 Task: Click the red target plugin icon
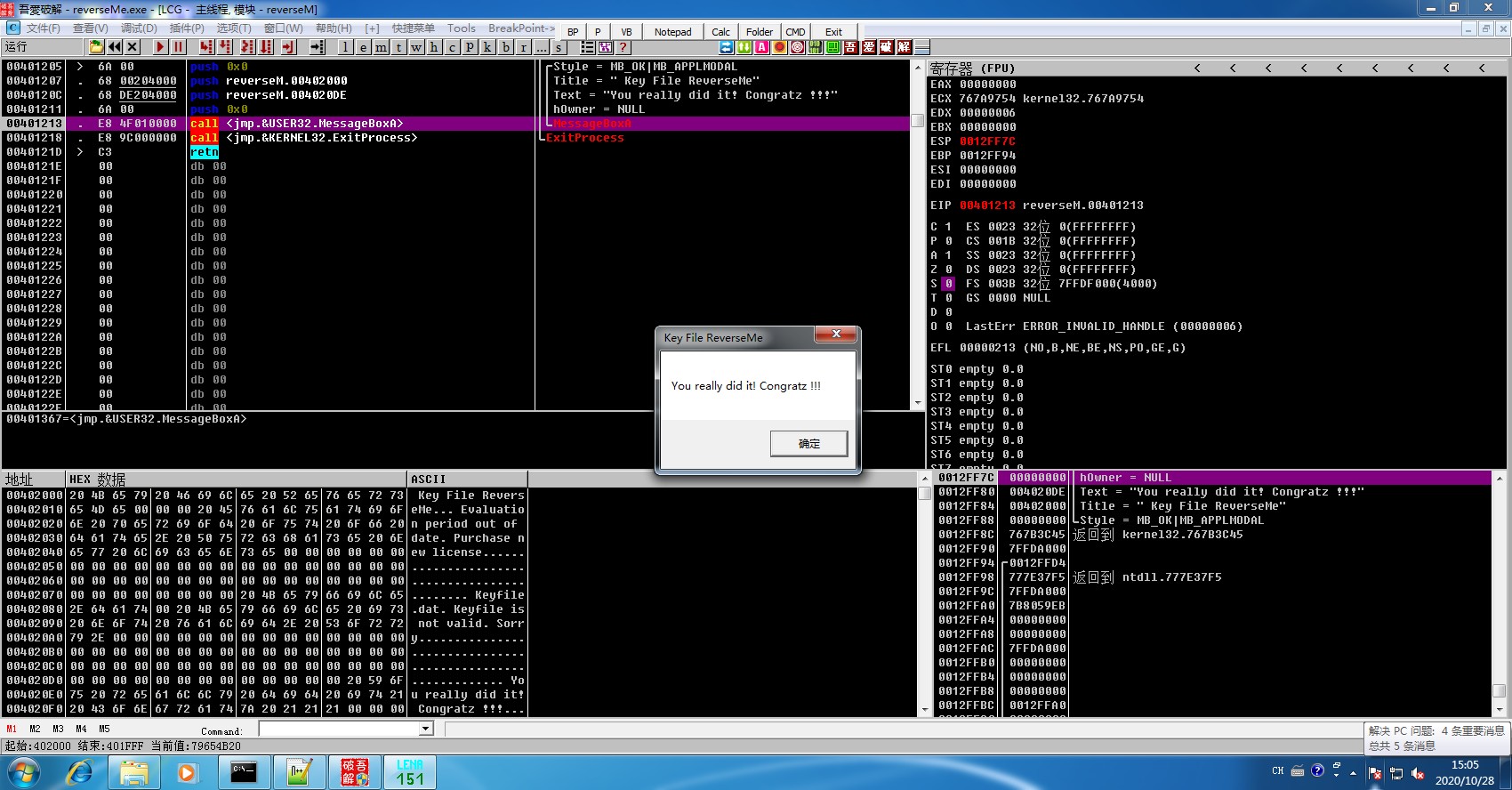pyautogui.click(x=798, y=47)
